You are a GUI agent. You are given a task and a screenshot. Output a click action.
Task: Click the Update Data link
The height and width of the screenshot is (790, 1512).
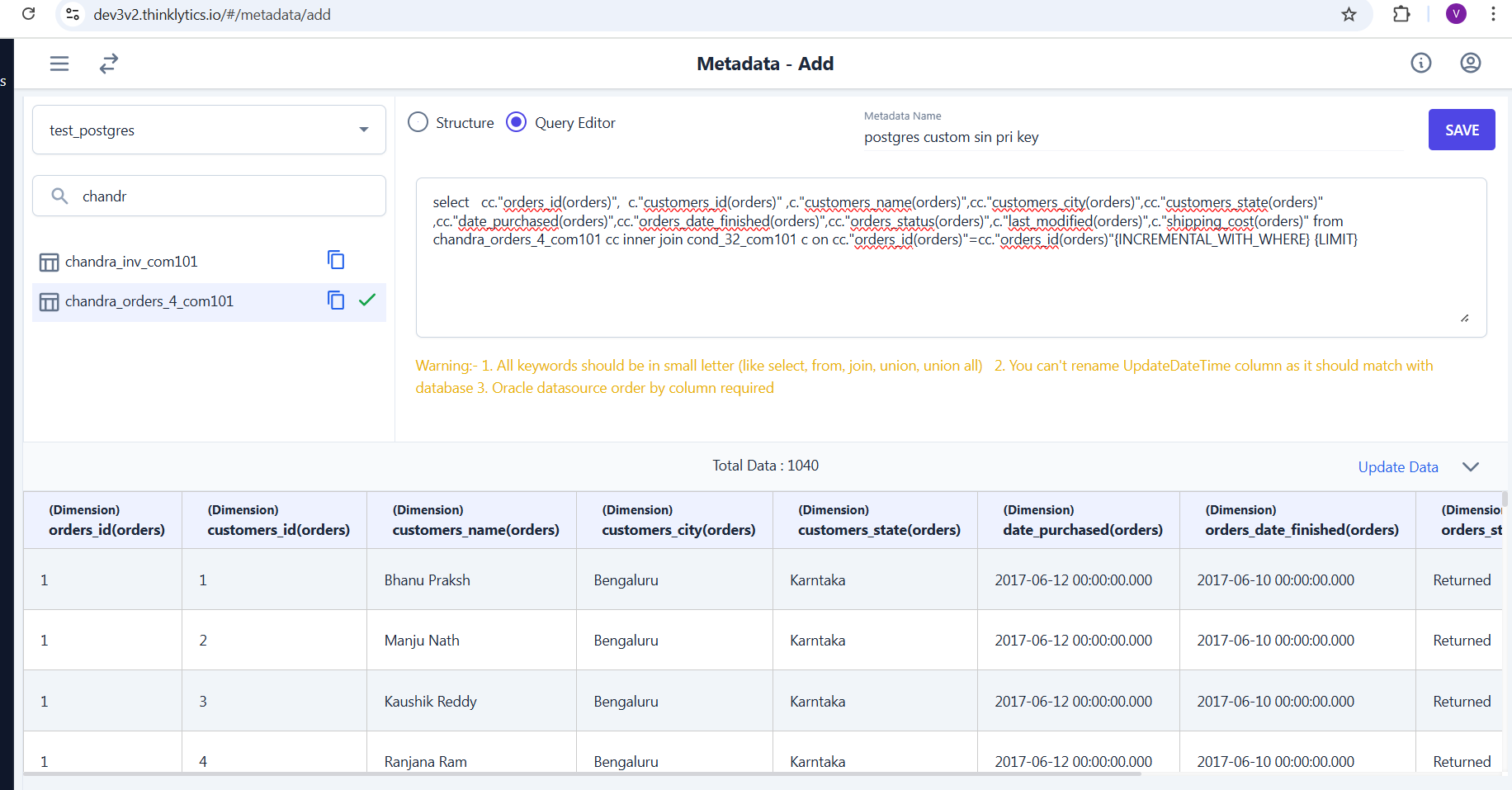(1397, 467)
